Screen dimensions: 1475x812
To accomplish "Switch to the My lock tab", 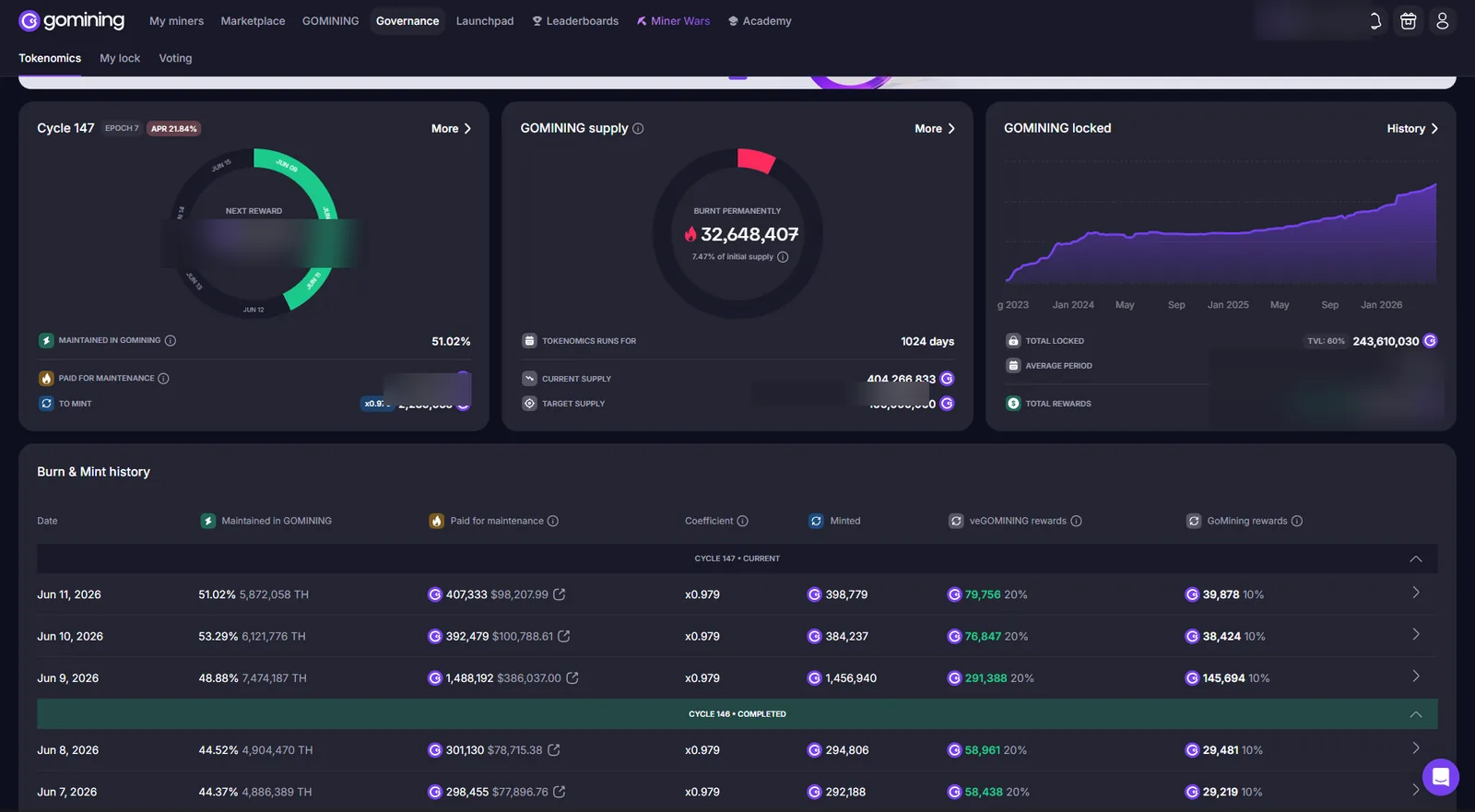I will point(120,58).
